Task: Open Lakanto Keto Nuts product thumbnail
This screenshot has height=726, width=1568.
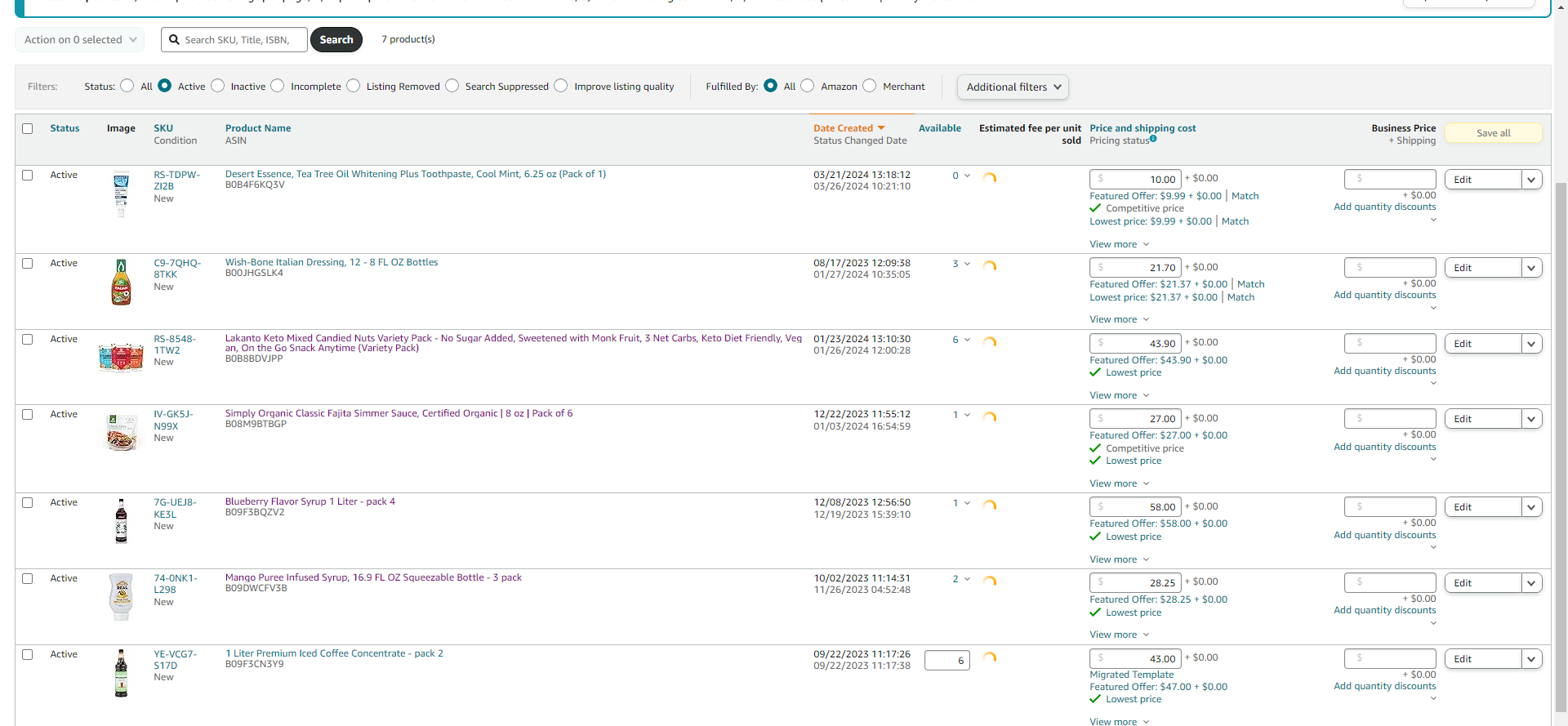Action: coord(121,357)
